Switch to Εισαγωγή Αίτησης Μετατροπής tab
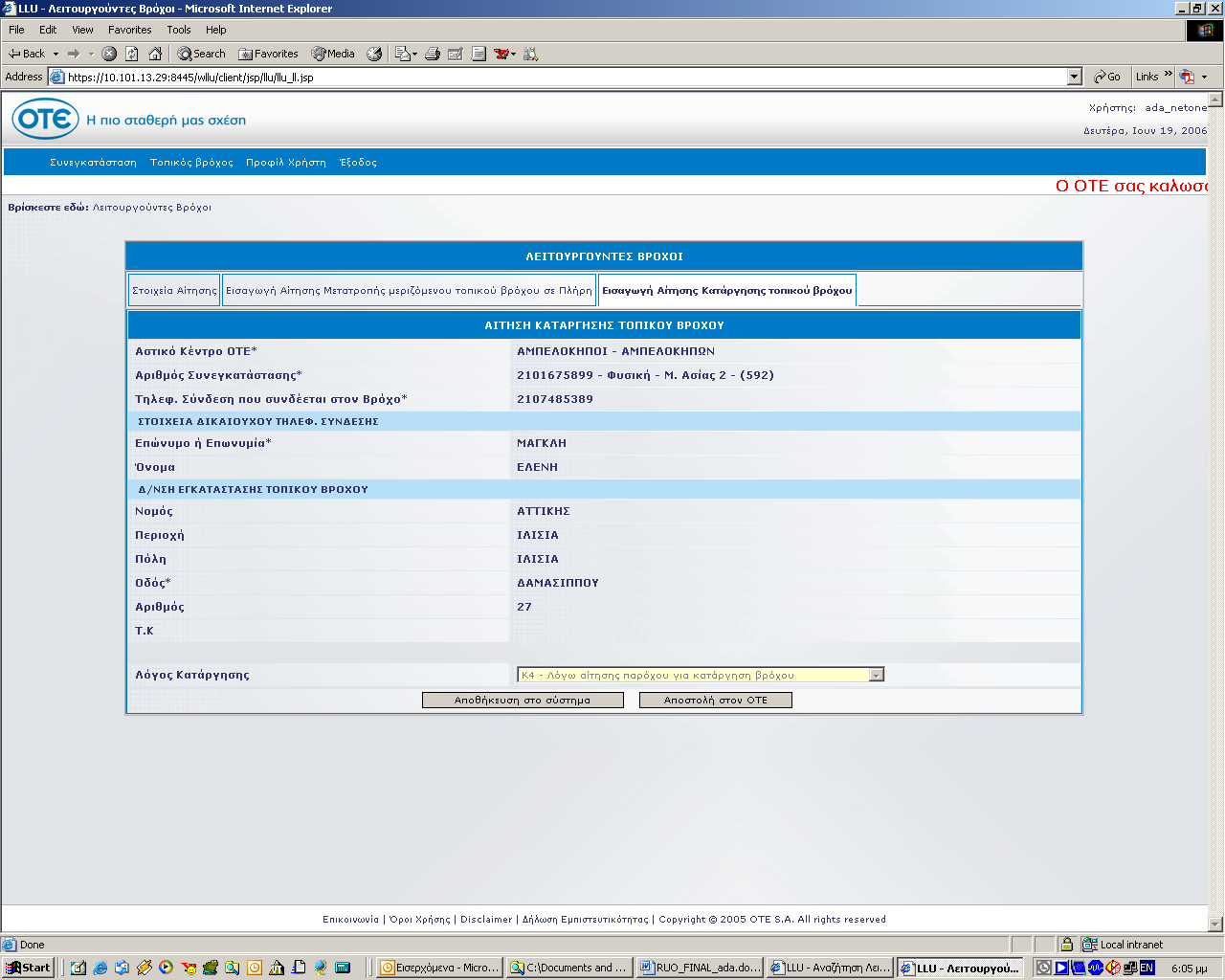Screen dimensions: 1225x980 (x=409, y=290)
